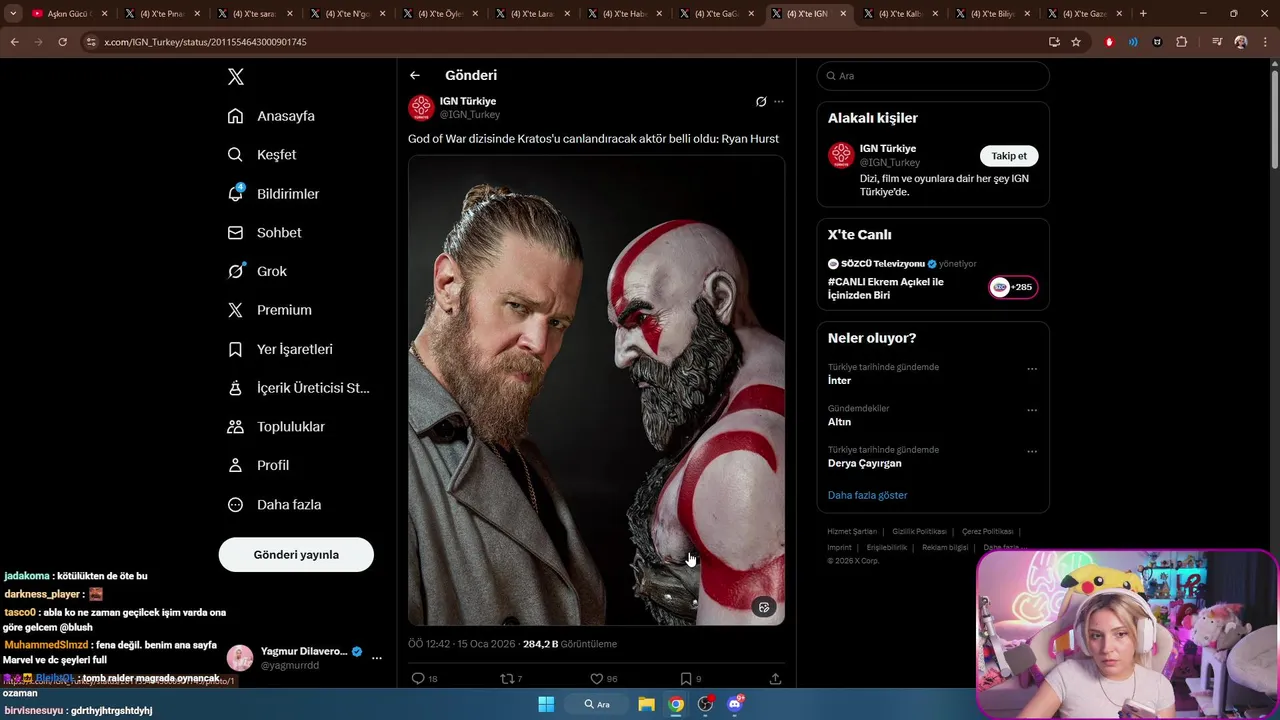Open IGN Türkiye in Alakalı kişiler

(888, 149)
